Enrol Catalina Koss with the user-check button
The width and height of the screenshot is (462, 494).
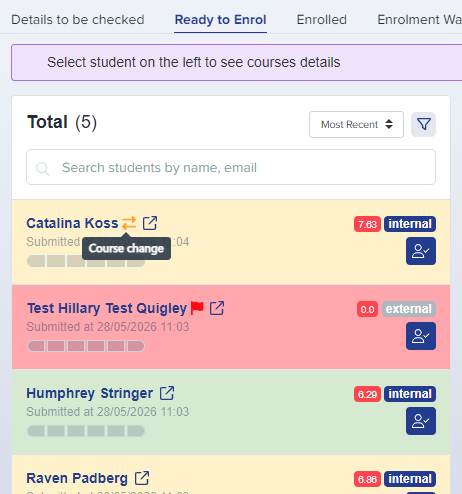[421, 251]
